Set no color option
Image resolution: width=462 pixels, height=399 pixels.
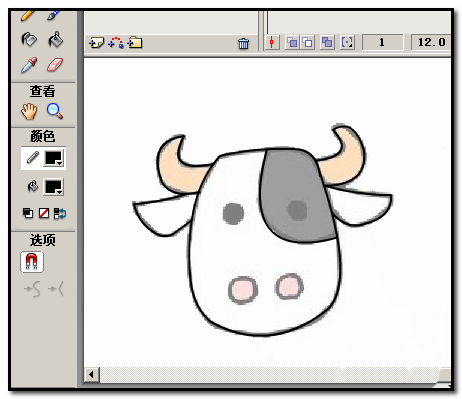pyautogui.click(x=44, y=213)
